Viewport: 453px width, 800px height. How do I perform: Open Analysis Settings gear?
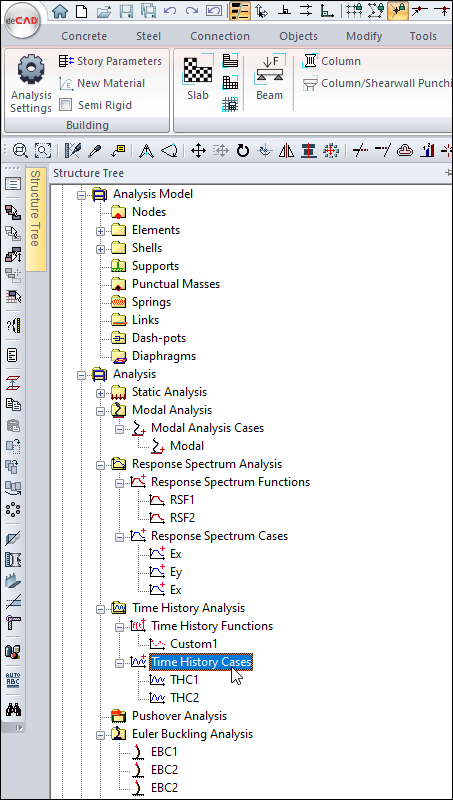32,84
